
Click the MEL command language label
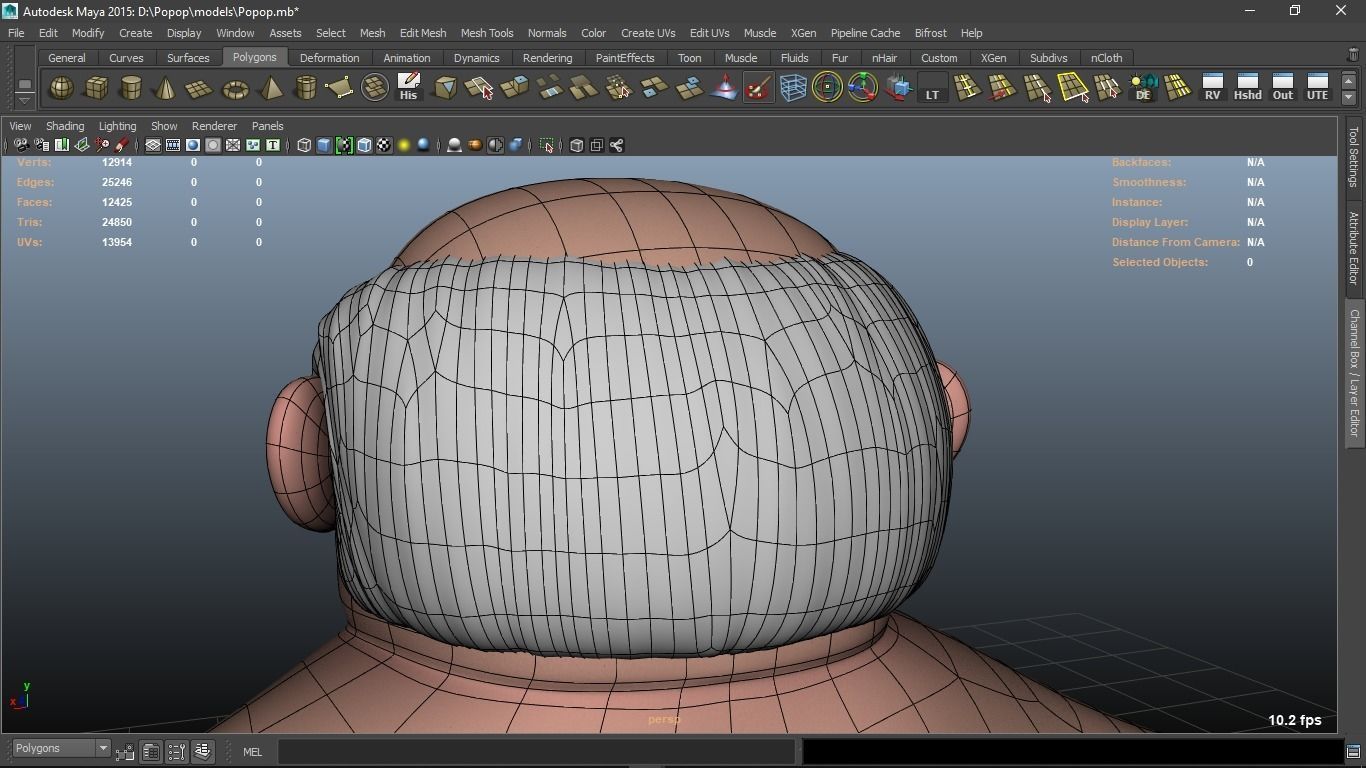pyautogui.click(x=252, y=752)
